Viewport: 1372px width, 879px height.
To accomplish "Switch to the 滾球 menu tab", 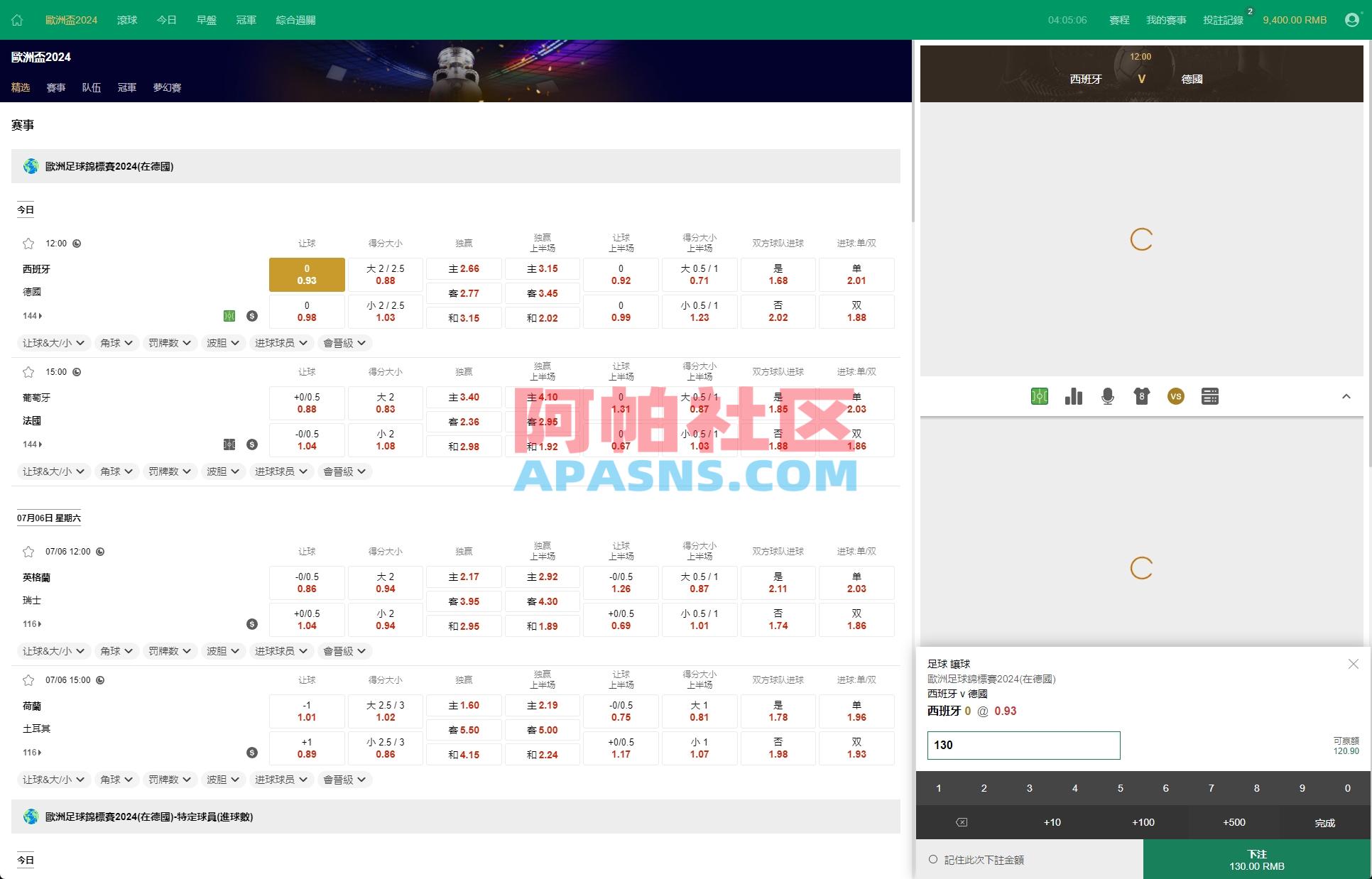I will (x=126, y=19).
